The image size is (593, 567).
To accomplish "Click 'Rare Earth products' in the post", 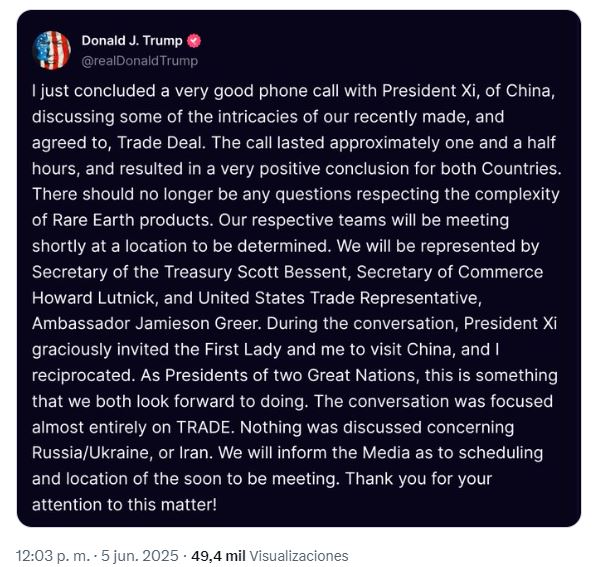I will point(132,221).
